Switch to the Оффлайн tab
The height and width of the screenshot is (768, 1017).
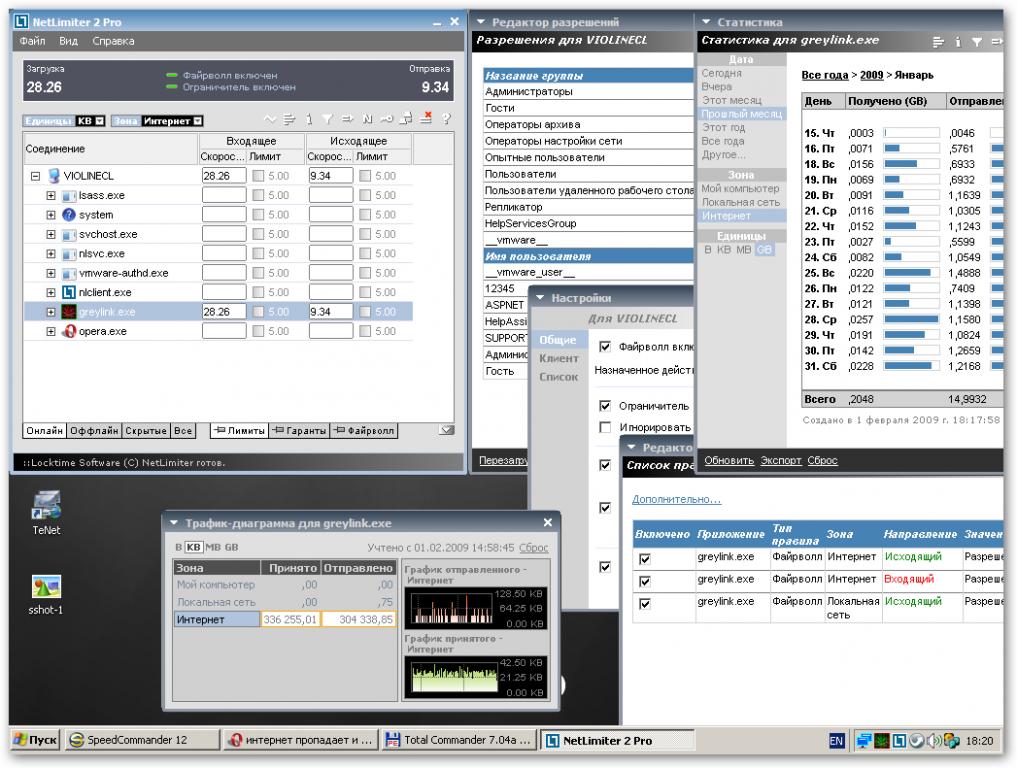point(94,431)
